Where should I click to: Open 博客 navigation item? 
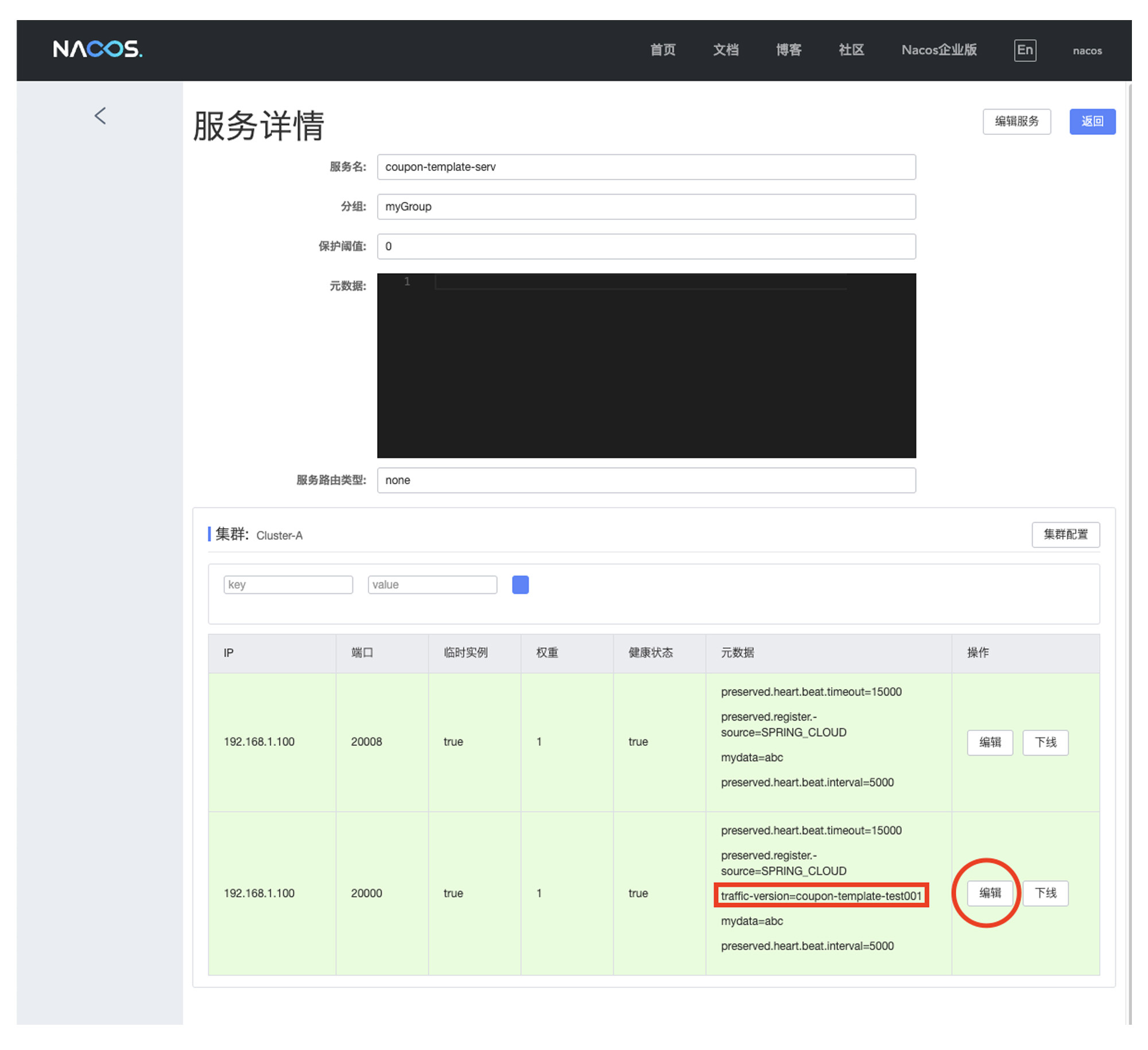(x=789, y=50)
